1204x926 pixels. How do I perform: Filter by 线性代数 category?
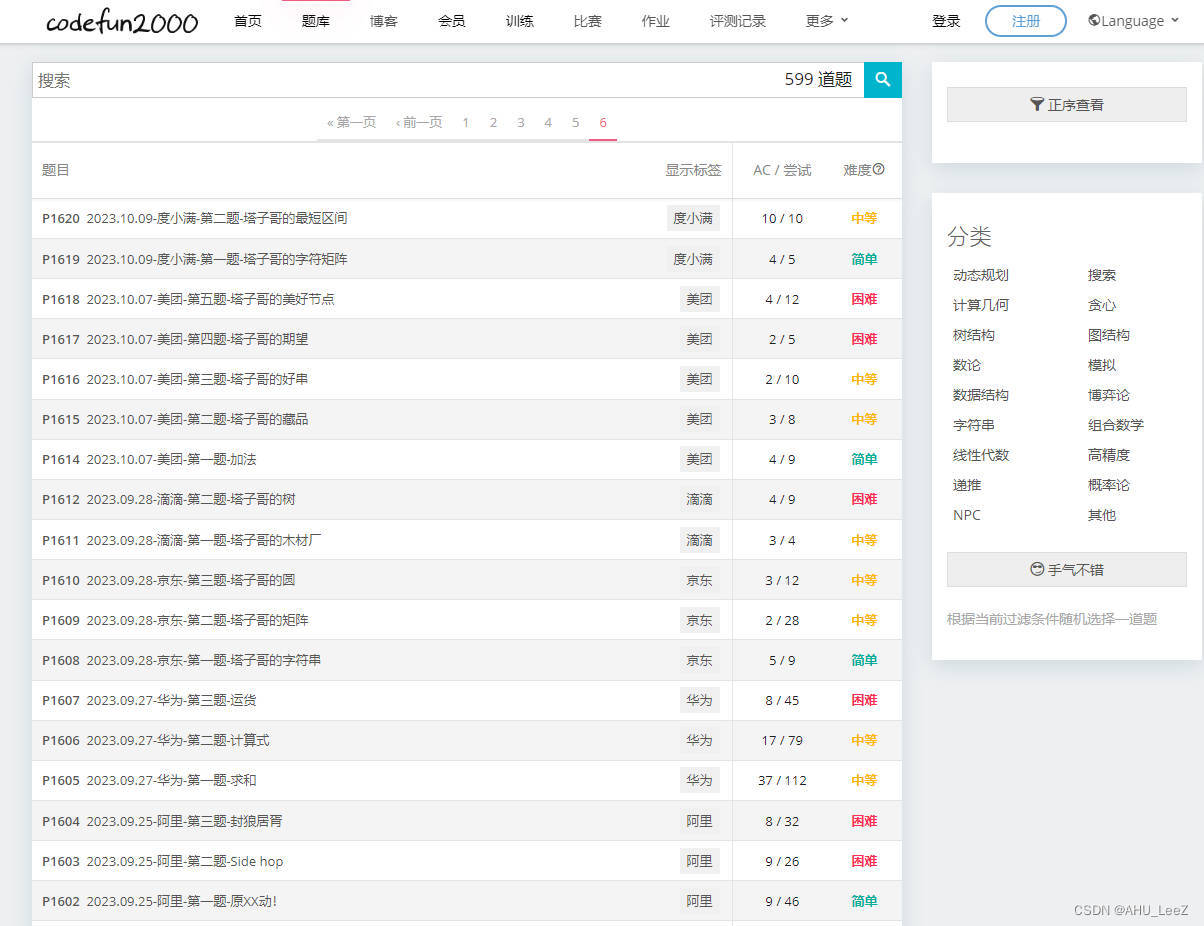pos(981,455)
